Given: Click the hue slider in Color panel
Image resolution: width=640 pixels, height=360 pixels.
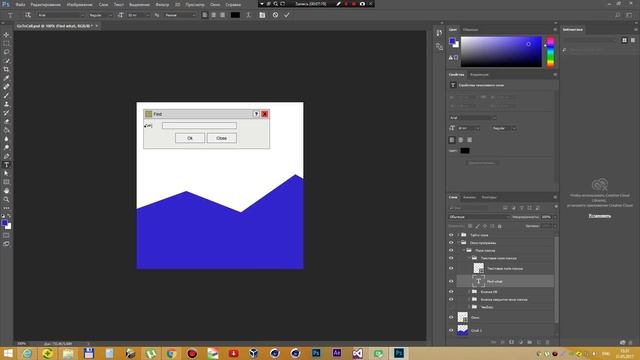Looking at the screenshot, I should click(x=550, y=52).
